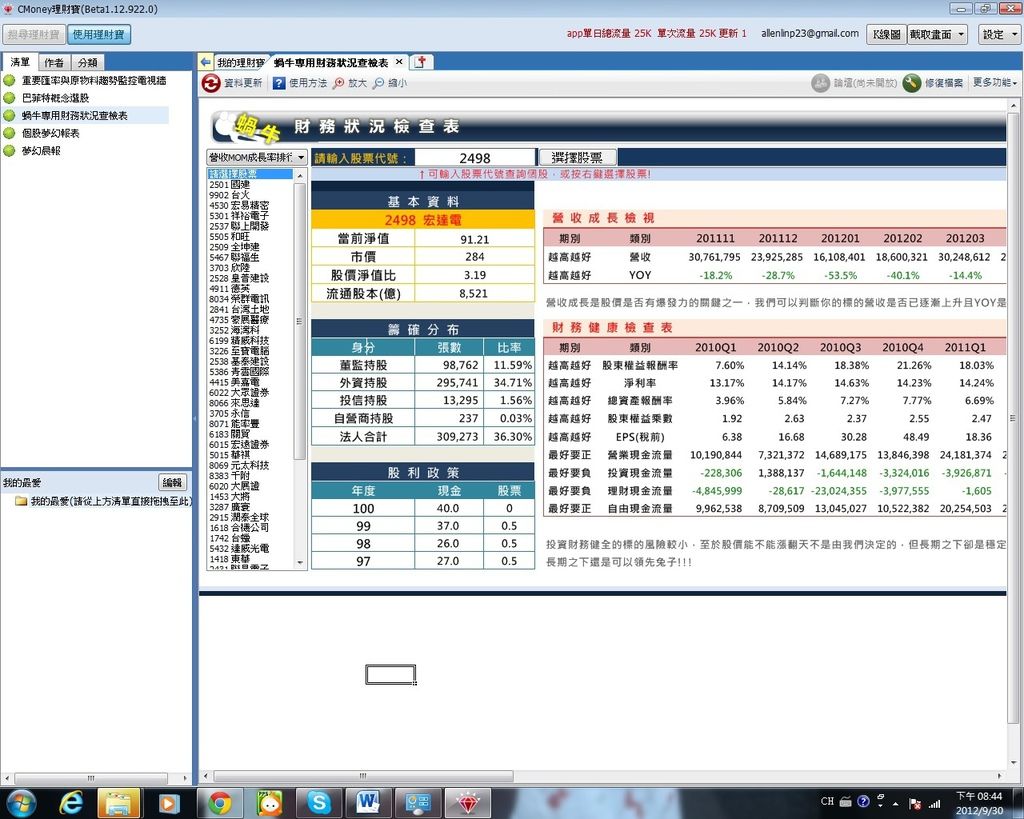Click the 2010Q4 column header
Screen dimensions: 1024x819
[x=903, y=347]
